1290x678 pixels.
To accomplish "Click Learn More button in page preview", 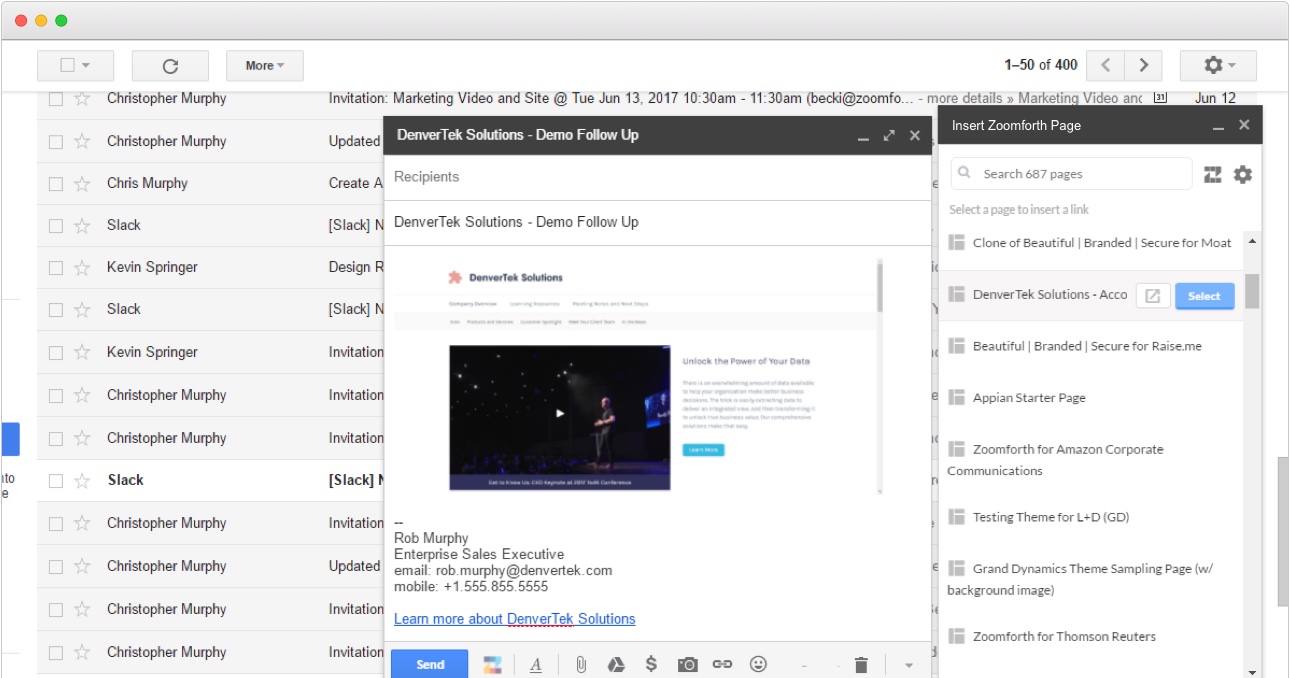I will click(x=703, y=450).
